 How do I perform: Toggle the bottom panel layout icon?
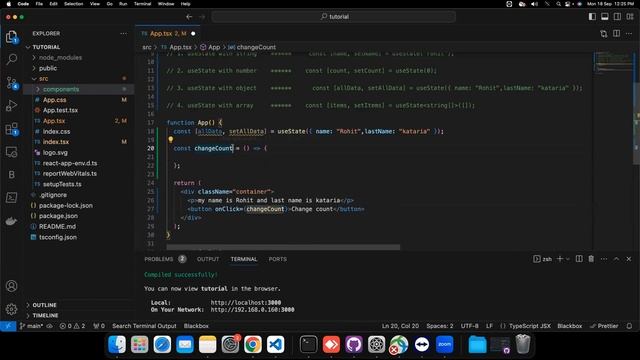[604, 17]
